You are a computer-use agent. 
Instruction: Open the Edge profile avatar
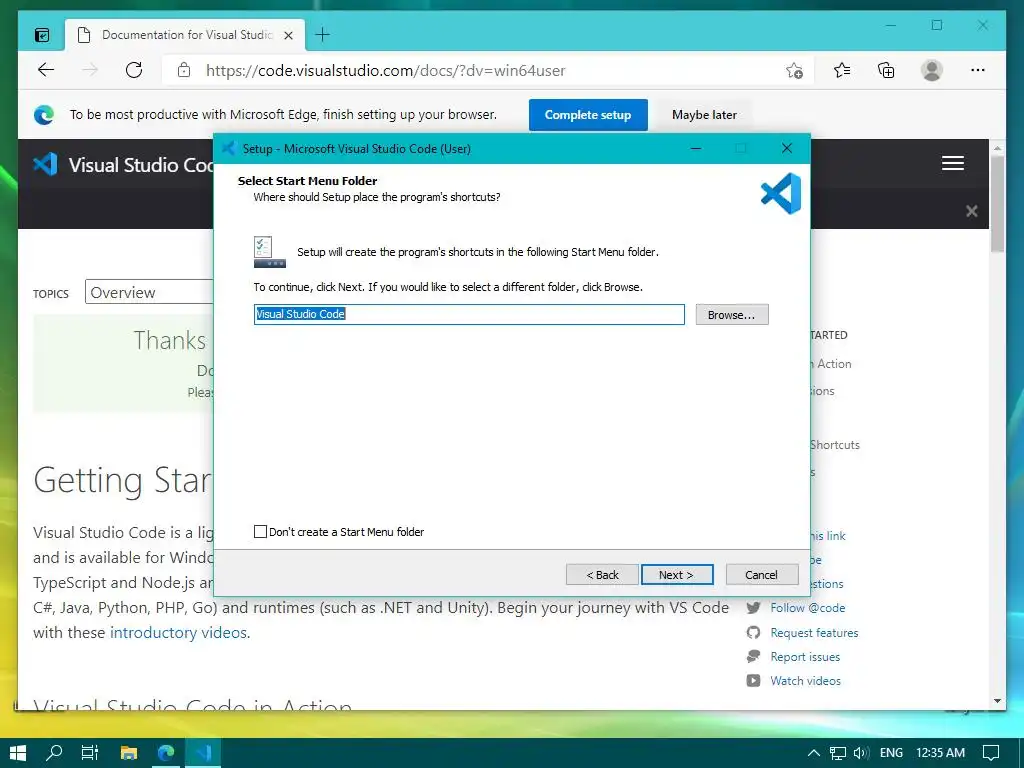[x=932, y=70]
